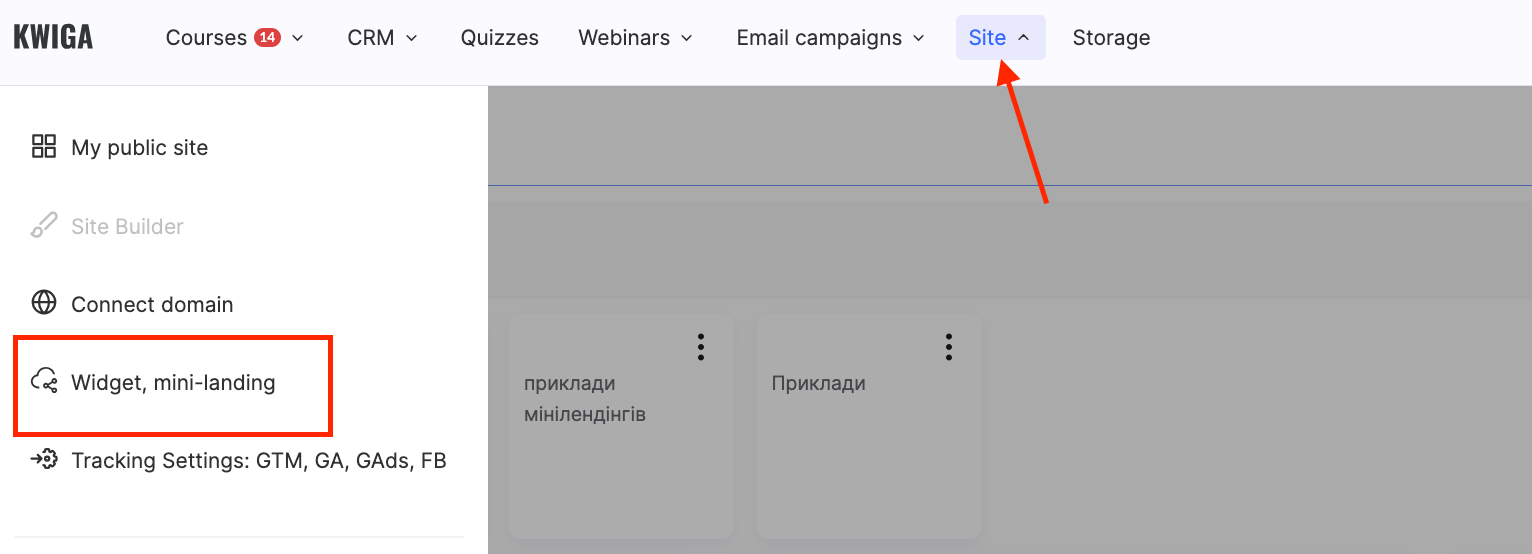Image resolution: width=1532 pixels, height=554 pixels.
Task: Collapse the Site menu chevron
Action: [1023, 38]
